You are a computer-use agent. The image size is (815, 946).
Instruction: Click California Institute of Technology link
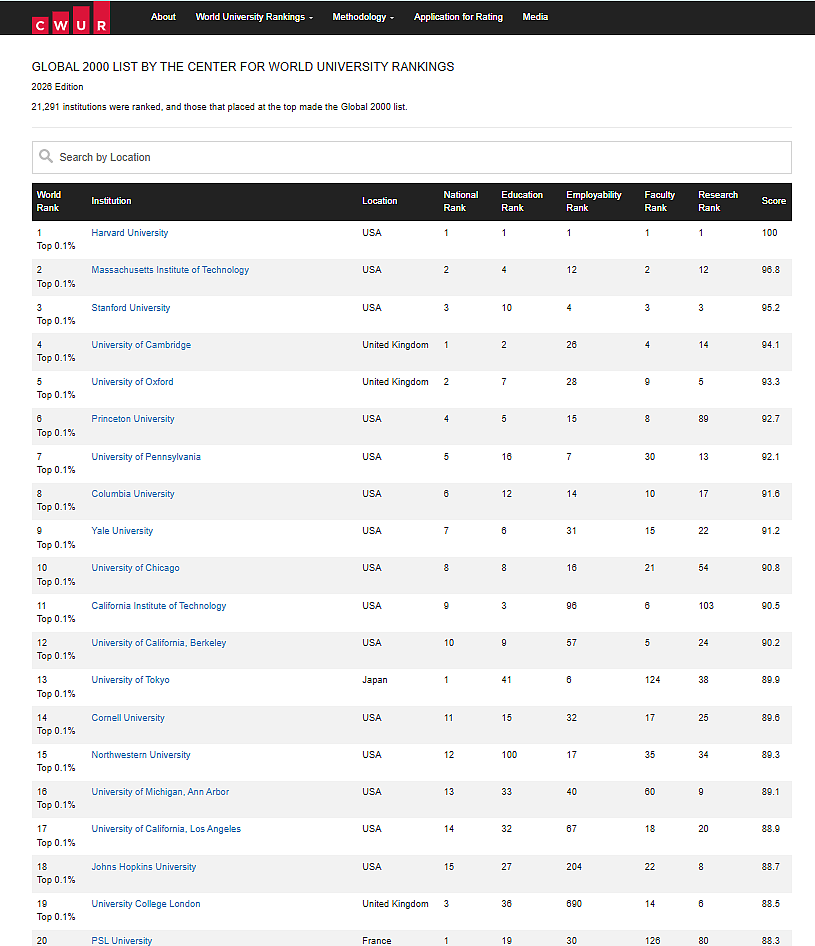point(159,606)
